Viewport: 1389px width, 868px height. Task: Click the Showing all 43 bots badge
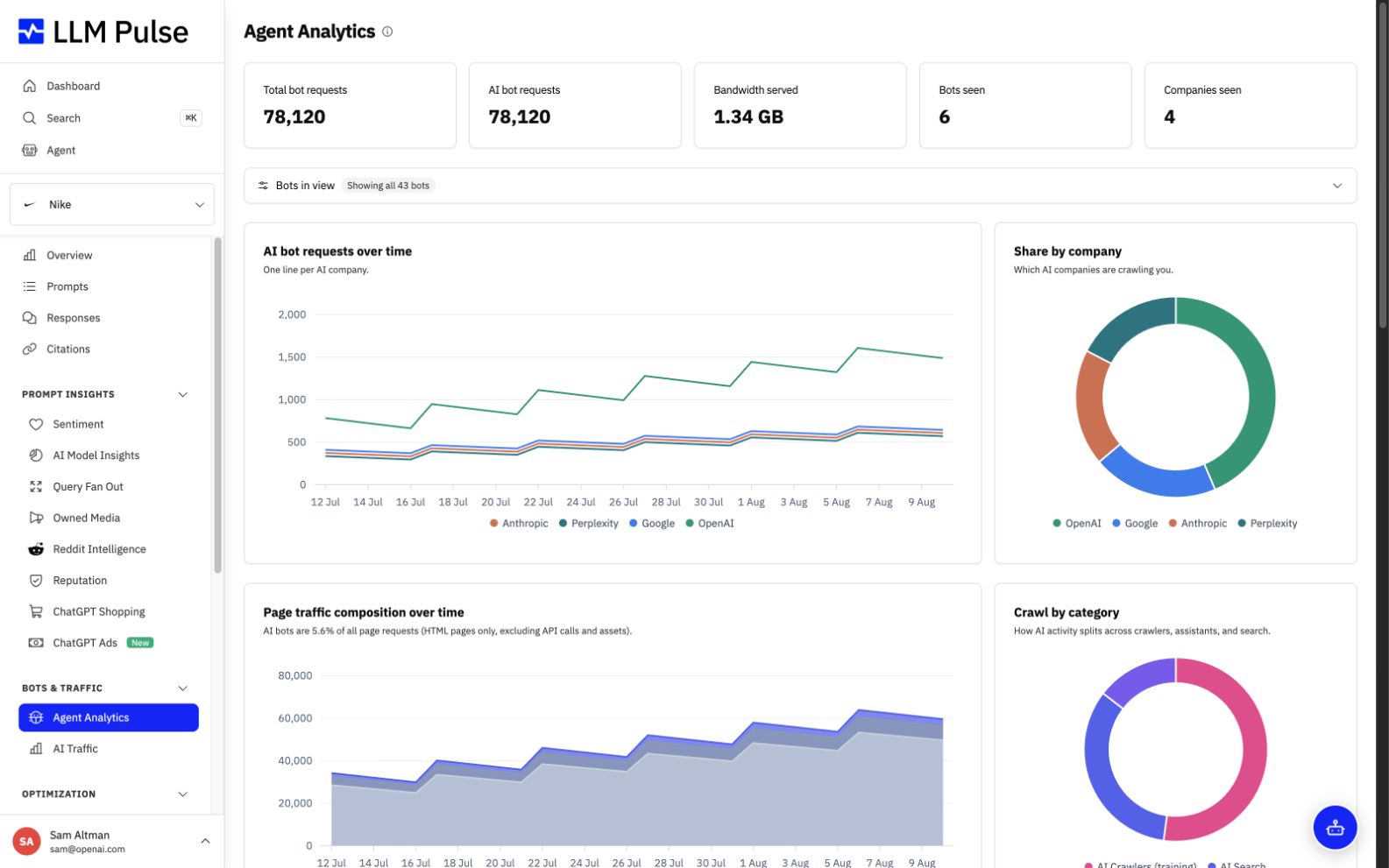(388, 186)
